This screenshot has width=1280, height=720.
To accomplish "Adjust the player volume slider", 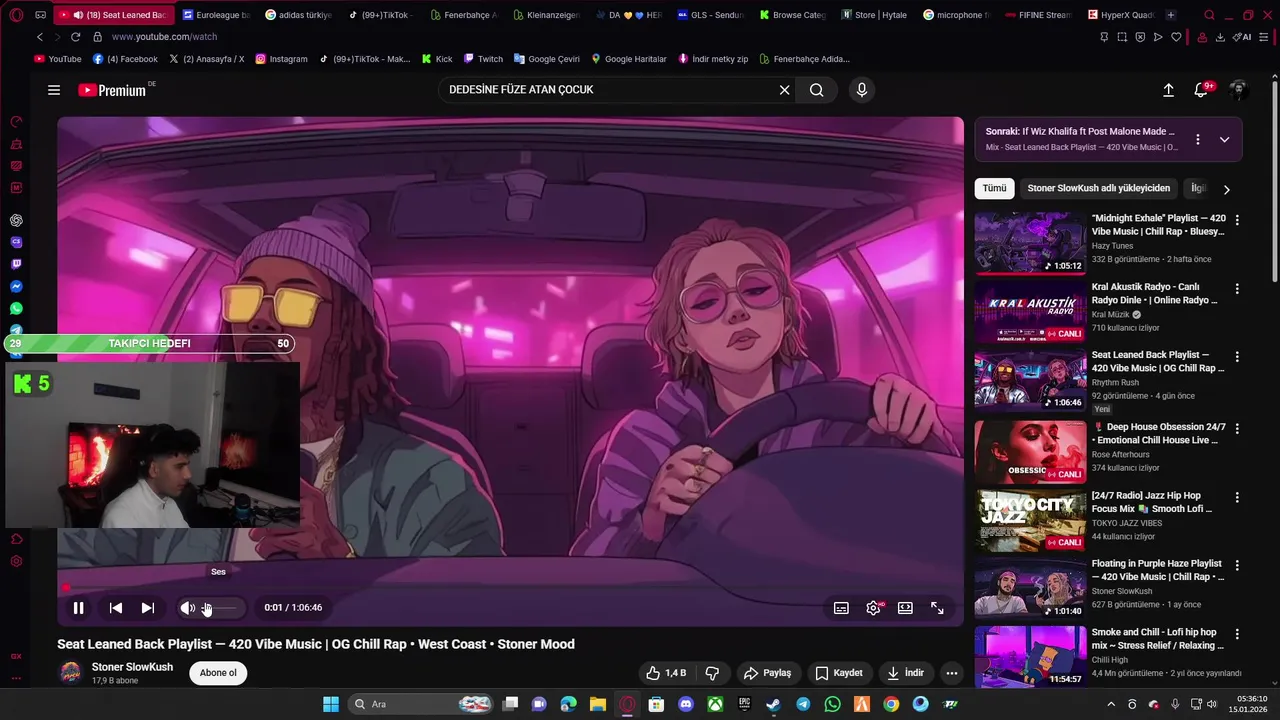I will click(x=221, y=608).
